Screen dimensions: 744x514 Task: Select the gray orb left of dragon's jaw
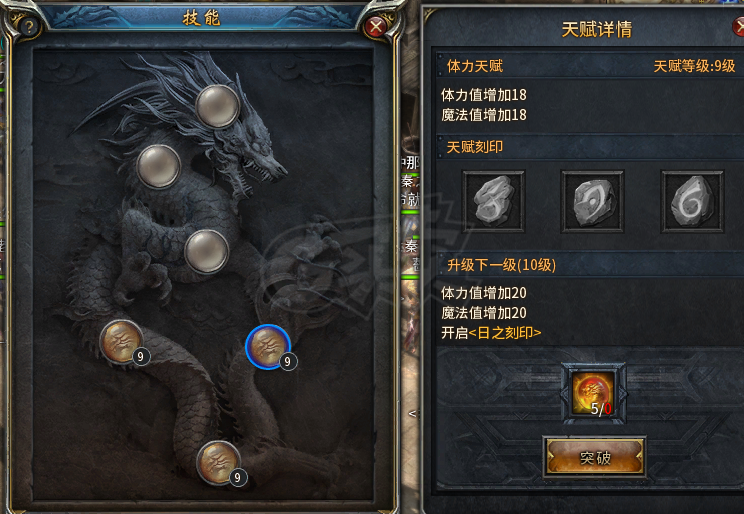tap(158, 166)
